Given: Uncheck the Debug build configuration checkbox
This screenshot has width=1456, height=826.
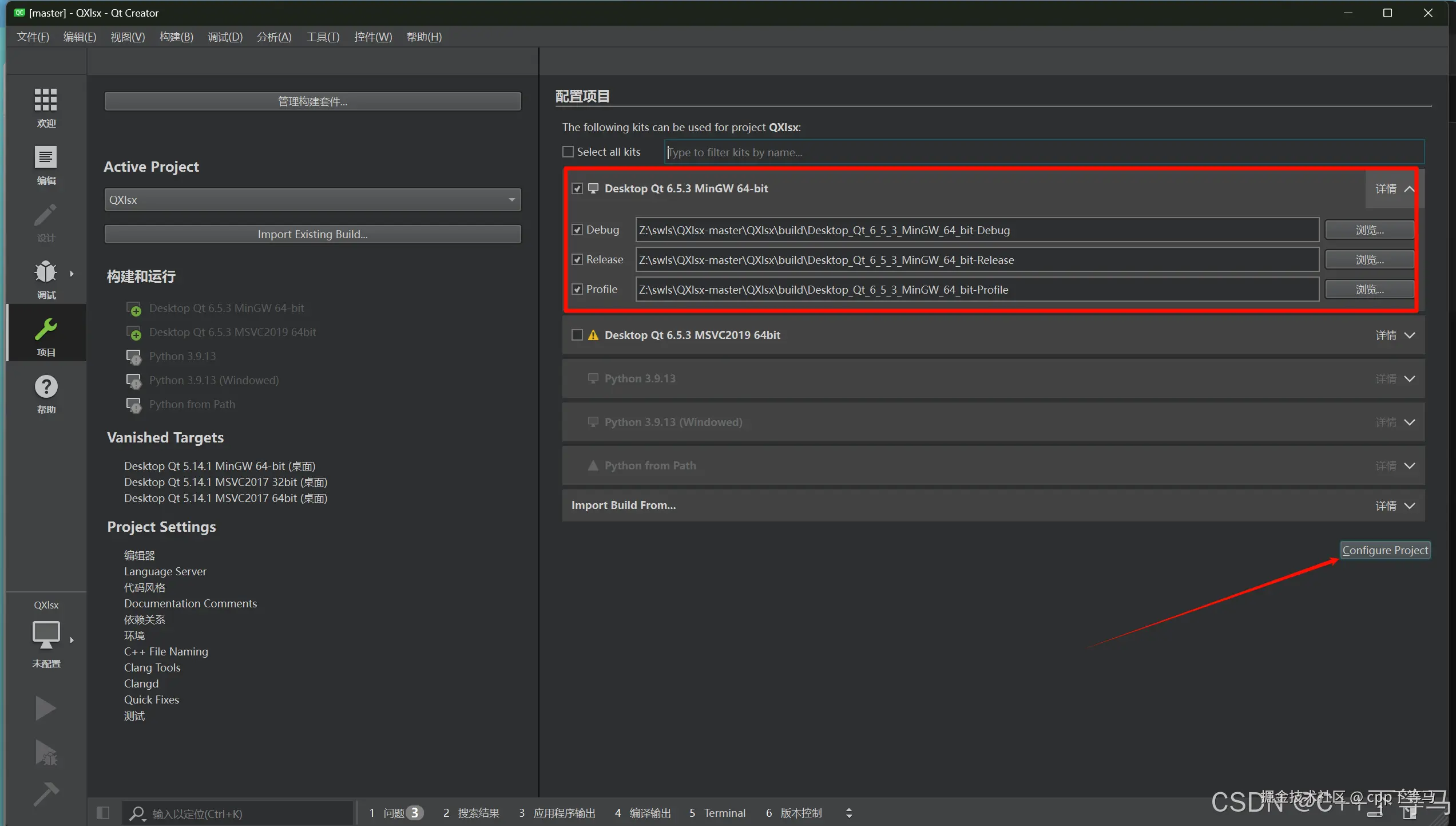Looking at the screenshot, I should 577,230.
